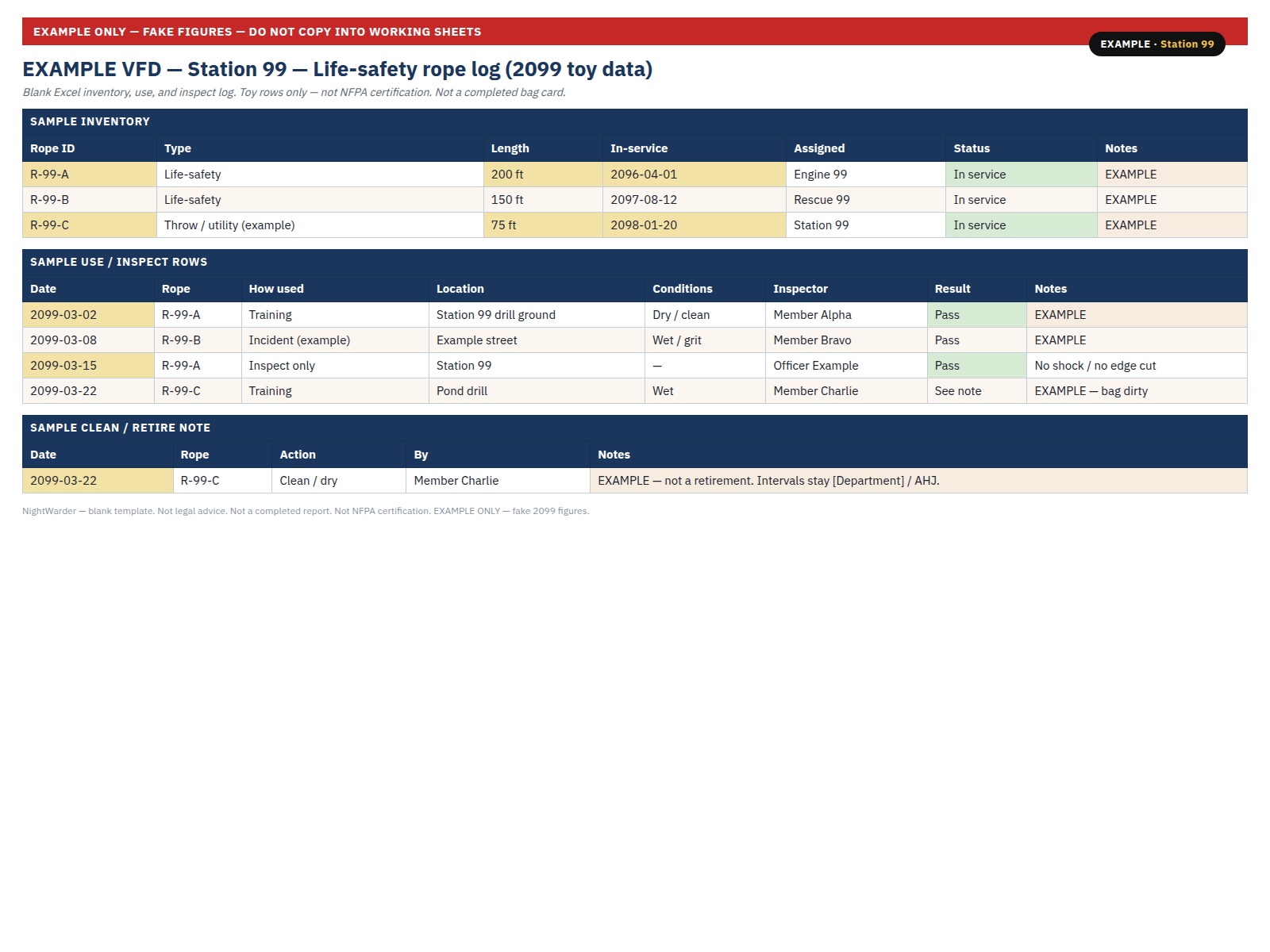
Task: Select the Rescue 99 assigned cell
Action: click(x=866, y=200)
